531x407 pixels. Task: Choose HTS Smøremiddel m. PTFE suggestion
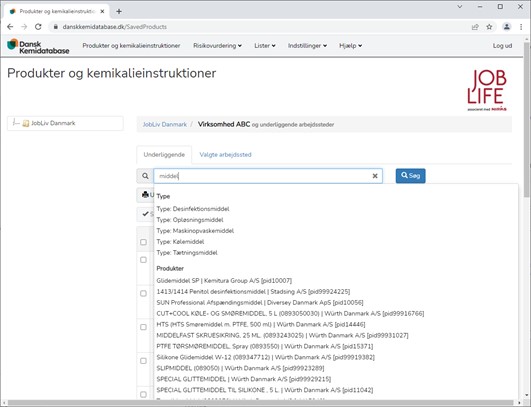pyautogui.click(x=261, y=324)
